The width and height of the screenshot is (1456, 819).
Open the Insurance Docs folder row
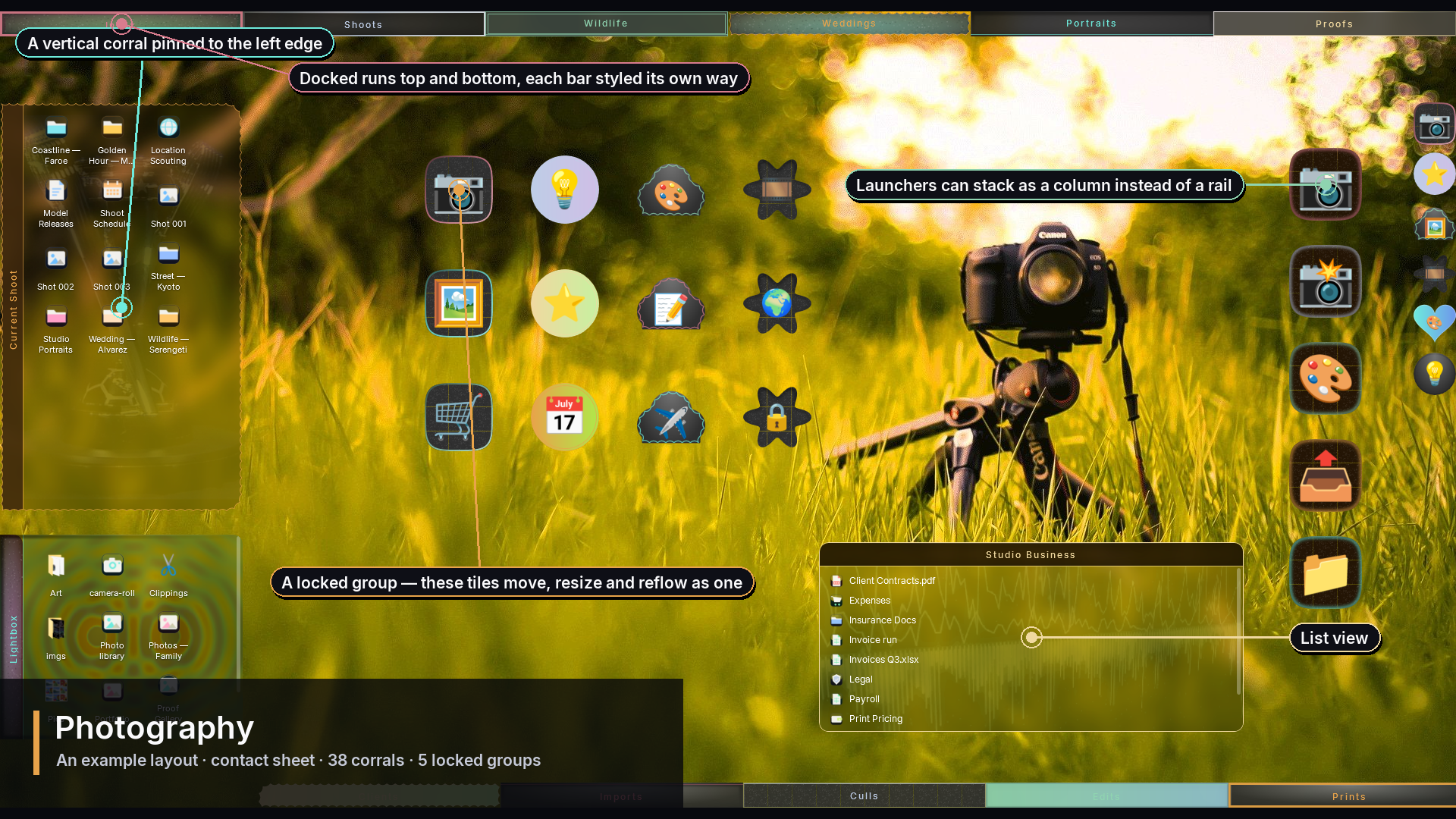pos(1033,620)
